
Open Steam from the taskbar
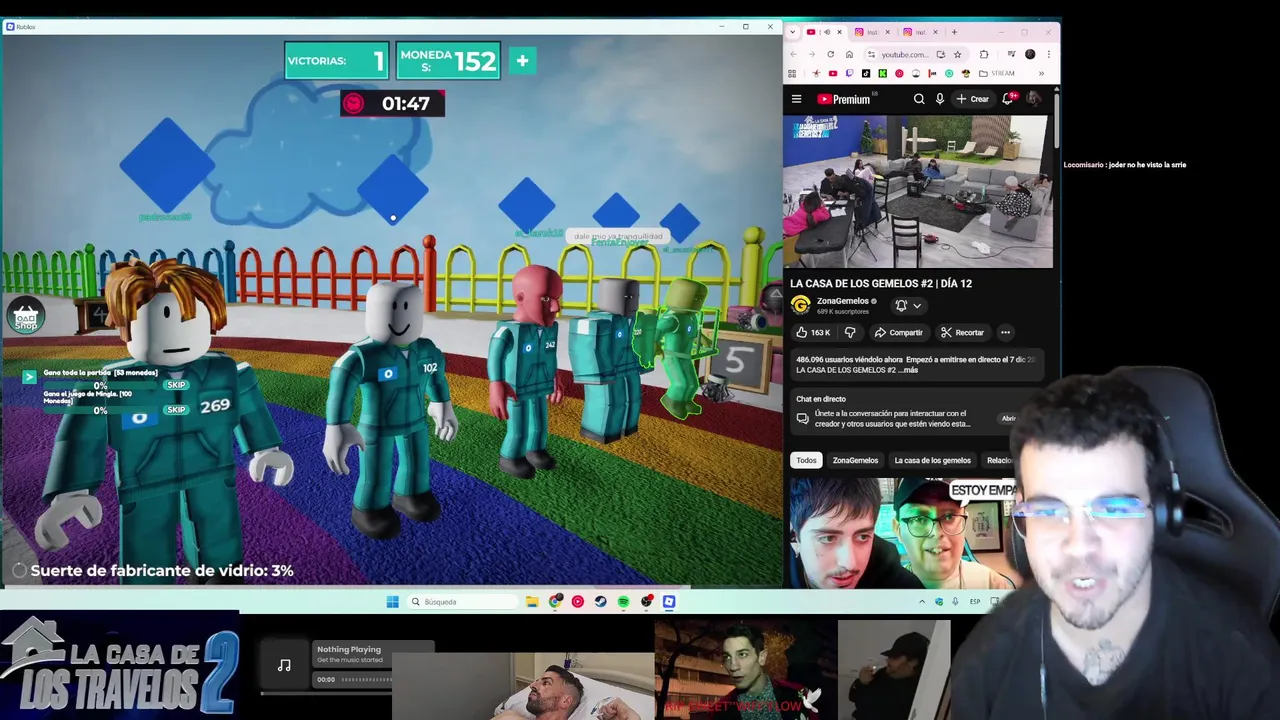tap(600, 601)
